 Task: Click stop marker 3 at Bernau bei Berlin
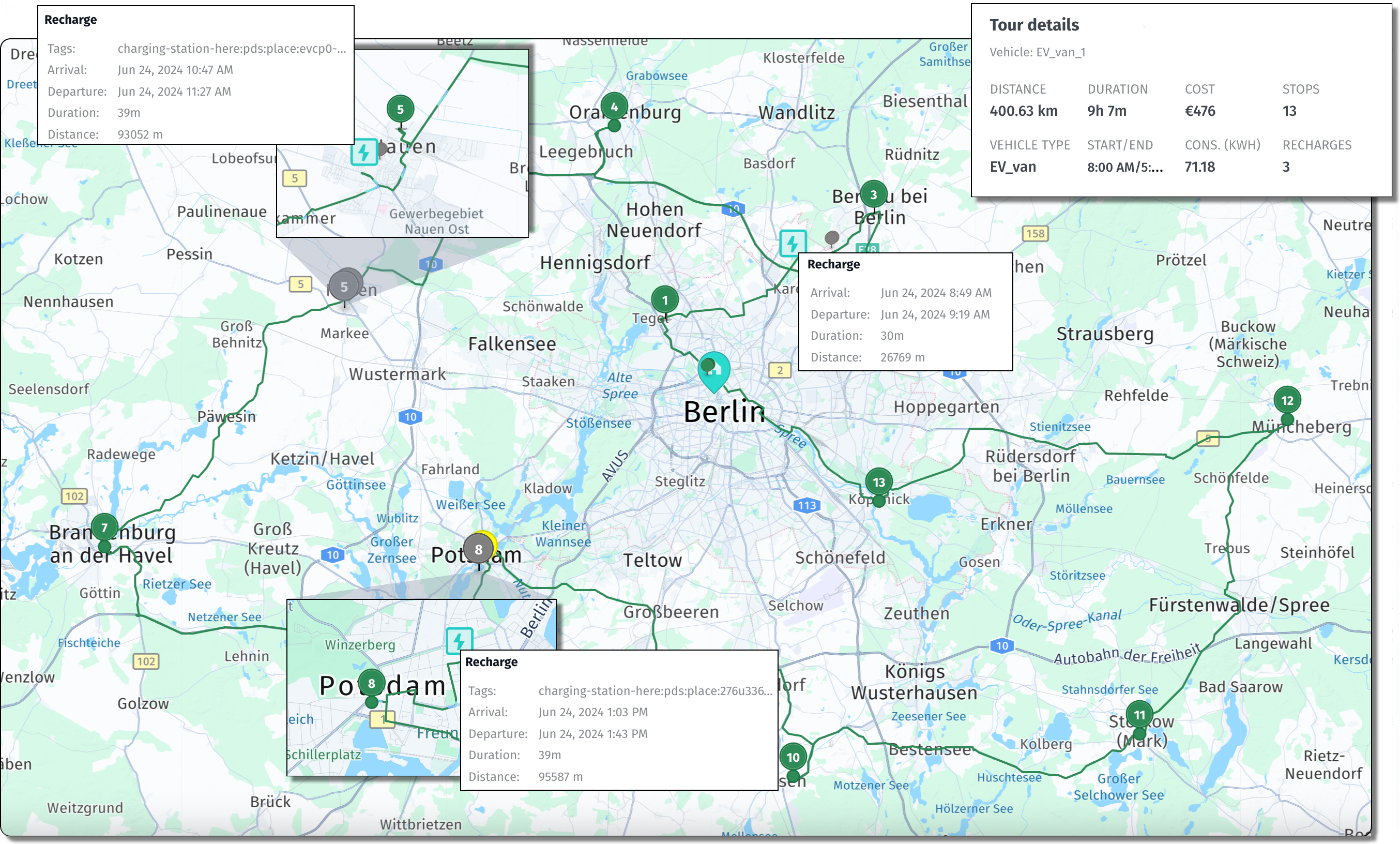(873, 195)
